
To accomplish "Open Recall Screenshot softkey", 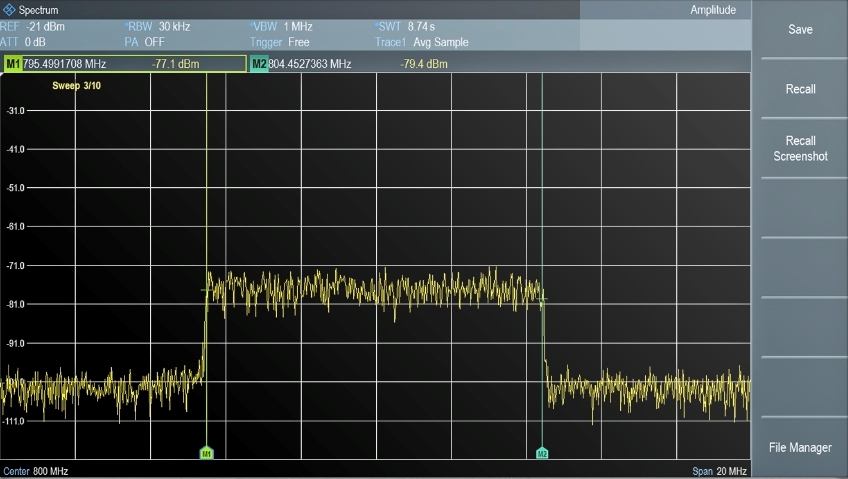I will (x=800, y=149).
